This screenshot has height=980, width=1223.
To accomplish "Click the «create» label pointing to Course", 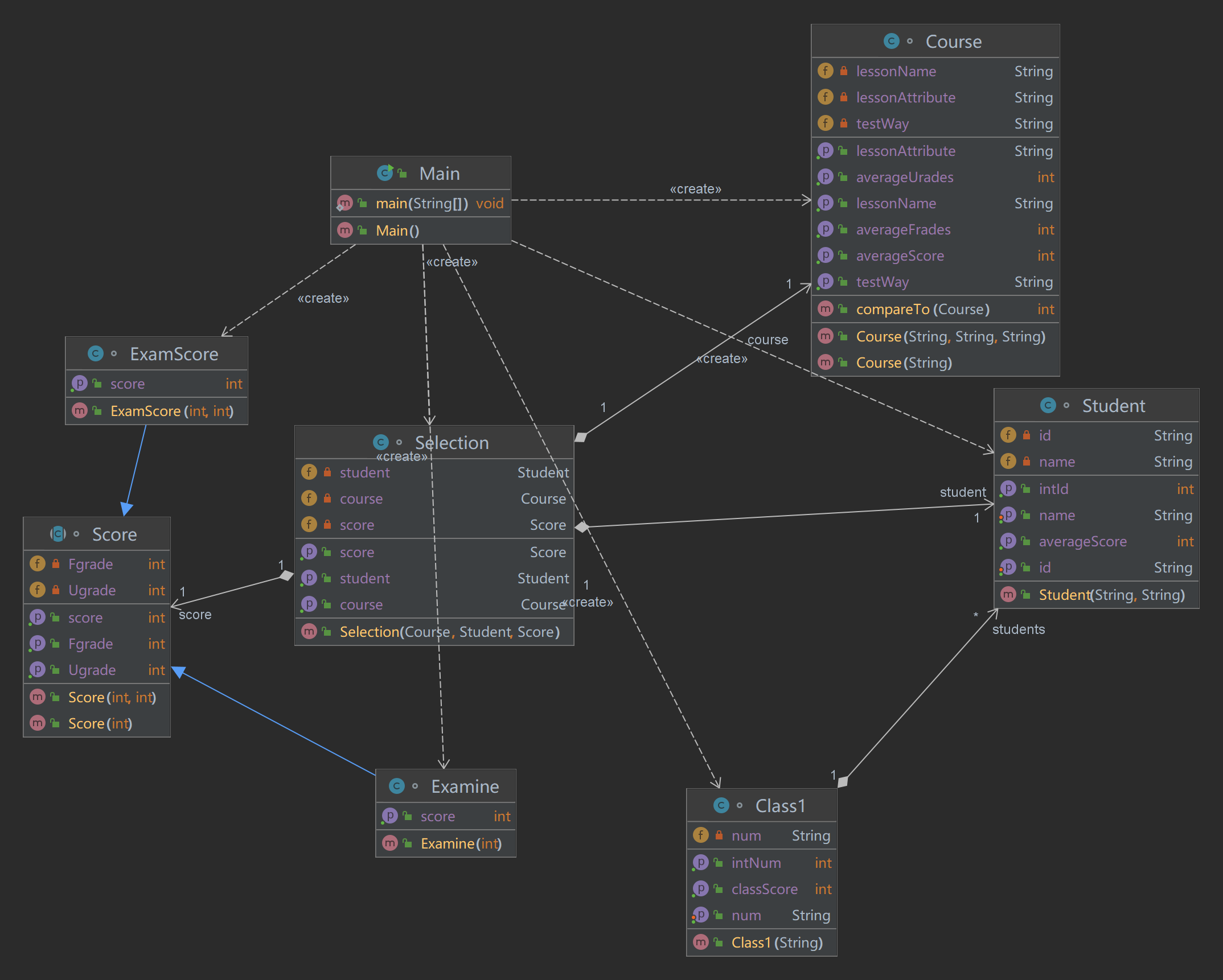I will (x=695, y=189).
